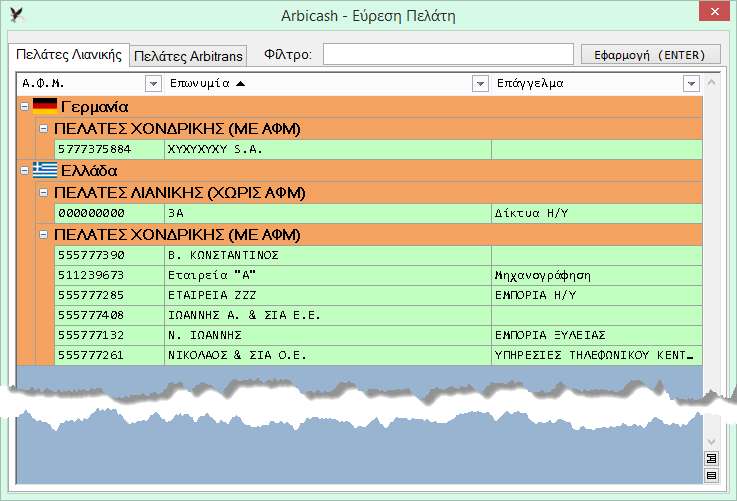This screenshot has width=737, height=501.
Task: Click the Δίκτυα Η/Υ profession cell
Action: point(597,213)
